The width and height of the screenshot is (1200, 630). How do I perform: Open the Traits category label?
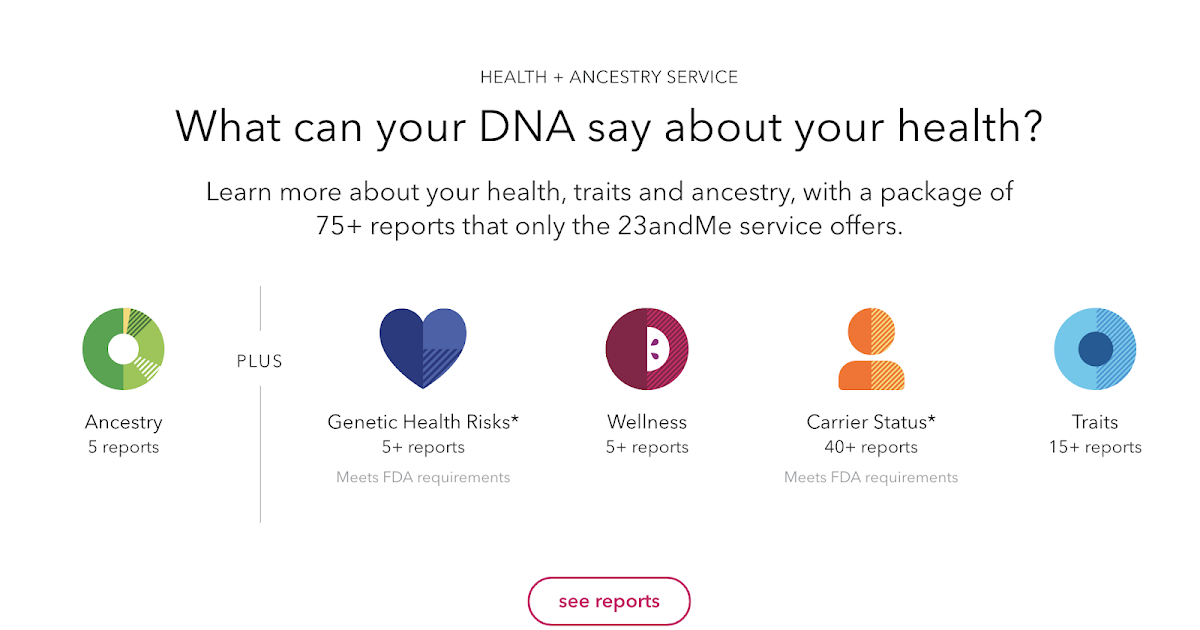[1094, 422]
